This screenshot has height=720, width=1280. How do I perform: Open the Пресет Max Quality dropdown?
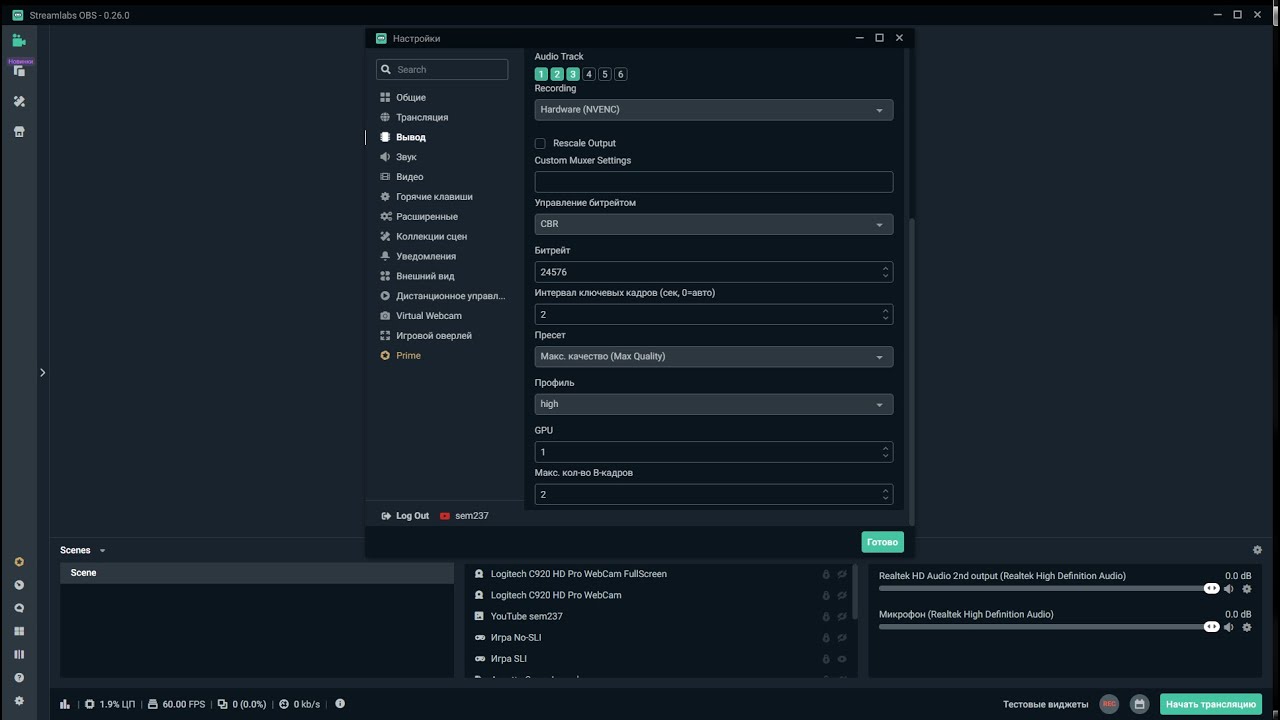click(714, 357)
